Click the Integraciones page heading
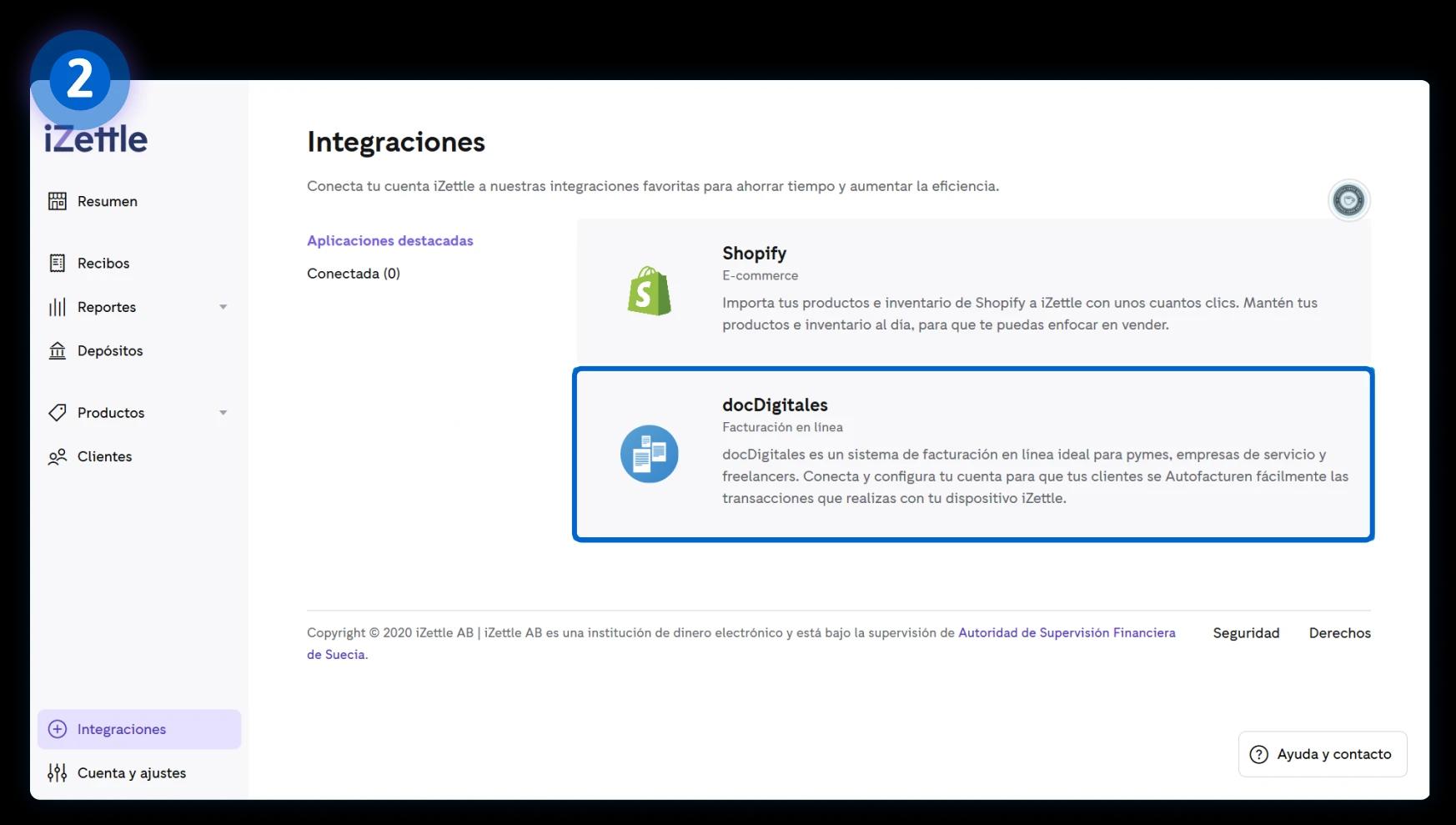 (396, 142)
